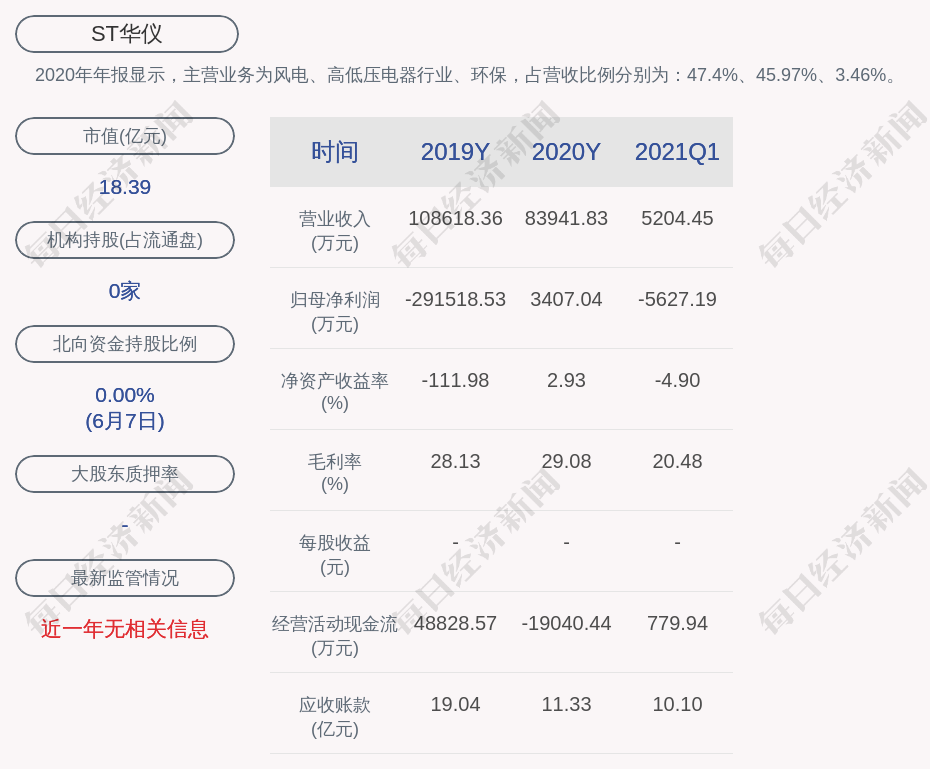Screen dimensions: 930x769
Task: Select receivables value 11.33
Action: tap(566, 704)
